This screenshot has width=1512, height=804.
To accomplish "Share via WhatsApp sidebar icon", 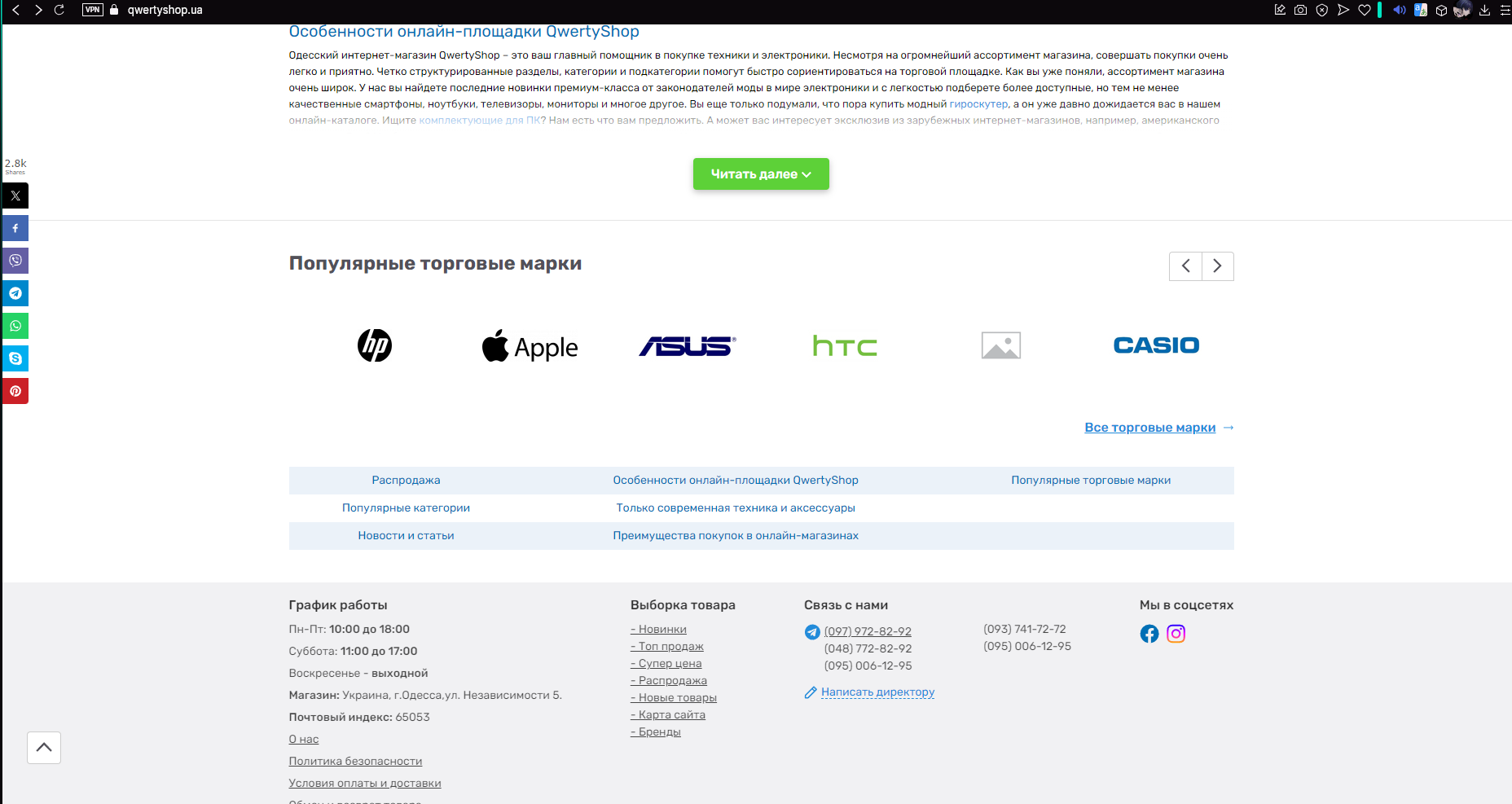I will click(x=15, y=326).
